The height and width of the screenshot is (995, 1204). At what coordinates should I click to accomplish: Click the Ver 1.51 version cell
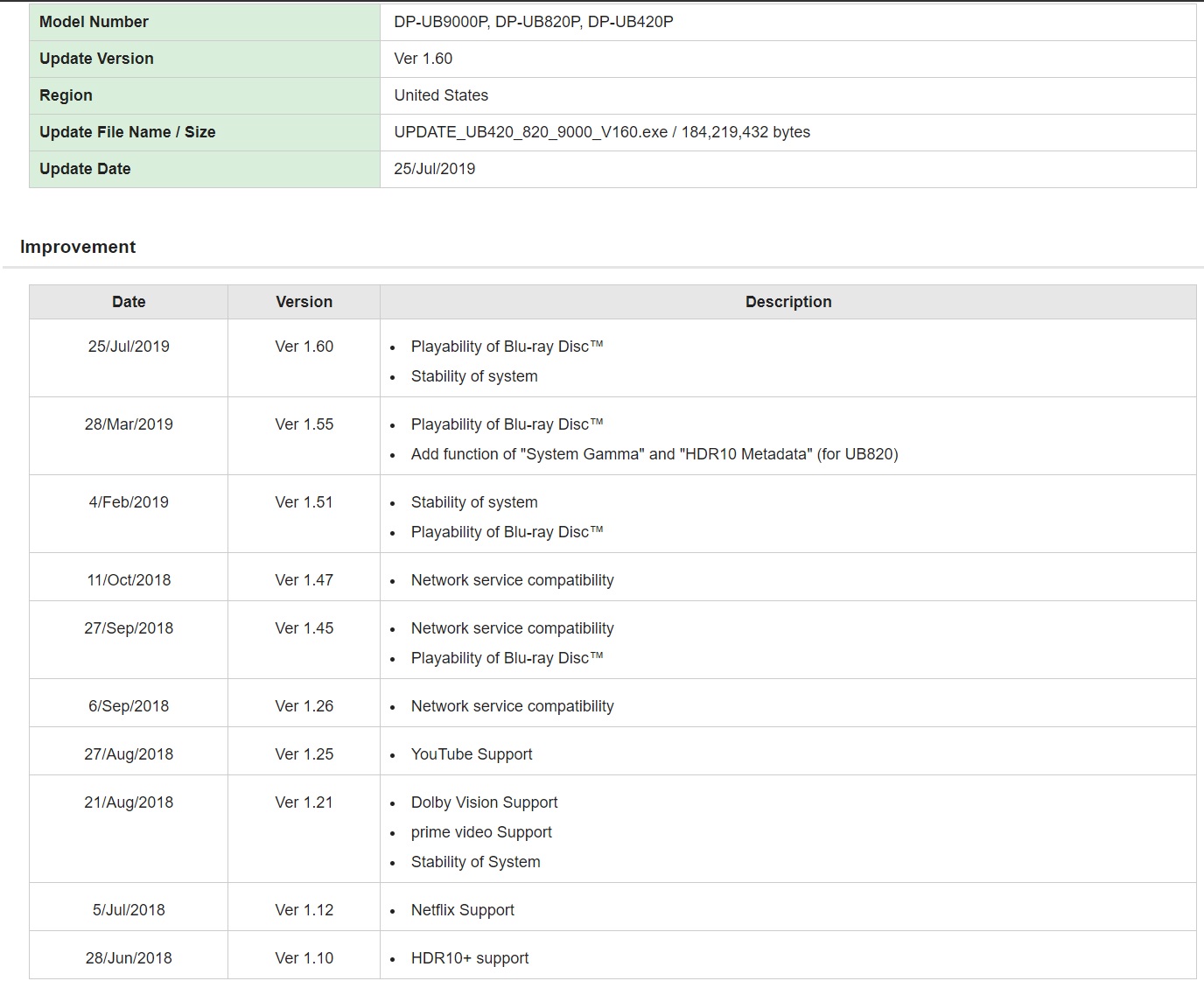pos(304,502)
